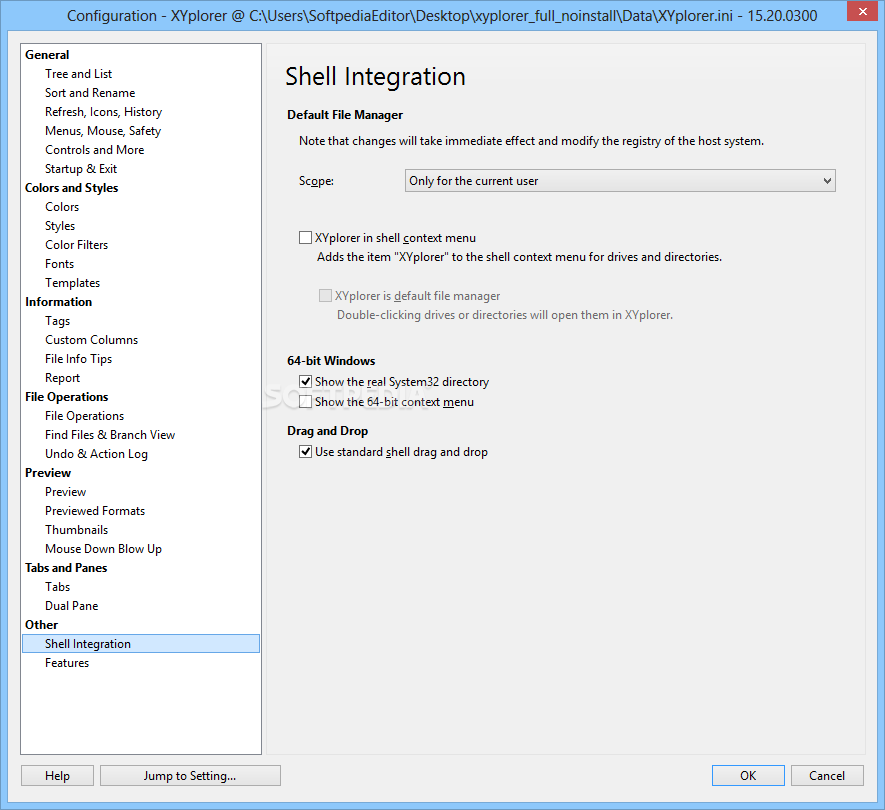Open File Info Tips page
The width and height of the screenshot is (885, 810).
78,359
